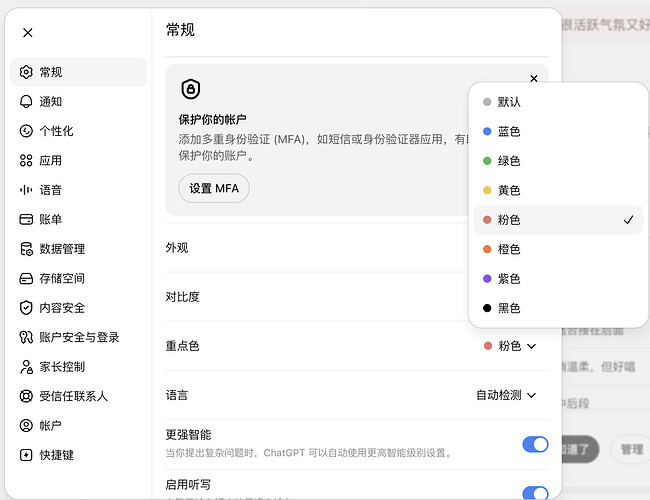Viewport: 650px width, 500px height.
Task: Open the 账单 tab
Action: pos(78,219)
